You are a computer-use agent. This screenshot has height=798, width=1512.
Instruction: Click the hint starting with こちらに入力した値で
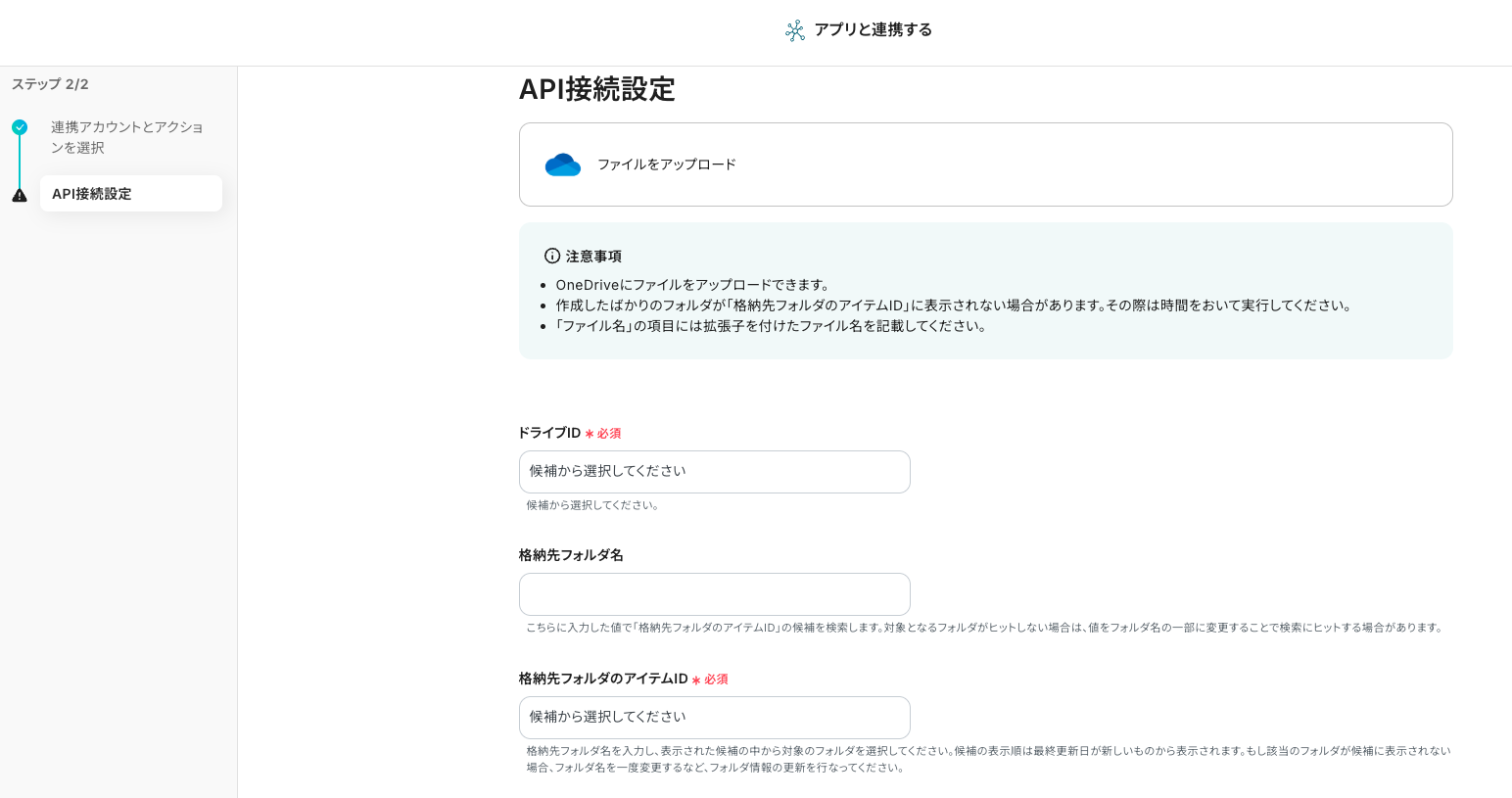click(x=985, y=628)
